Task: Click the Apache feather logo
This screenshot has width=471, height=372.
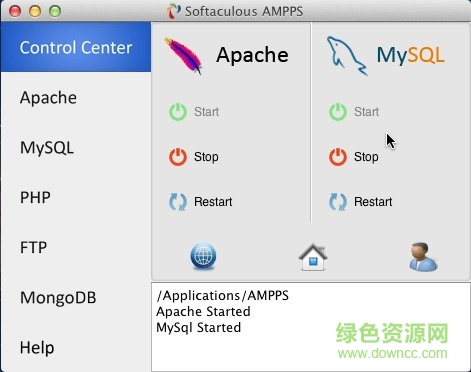Action: 183,55
